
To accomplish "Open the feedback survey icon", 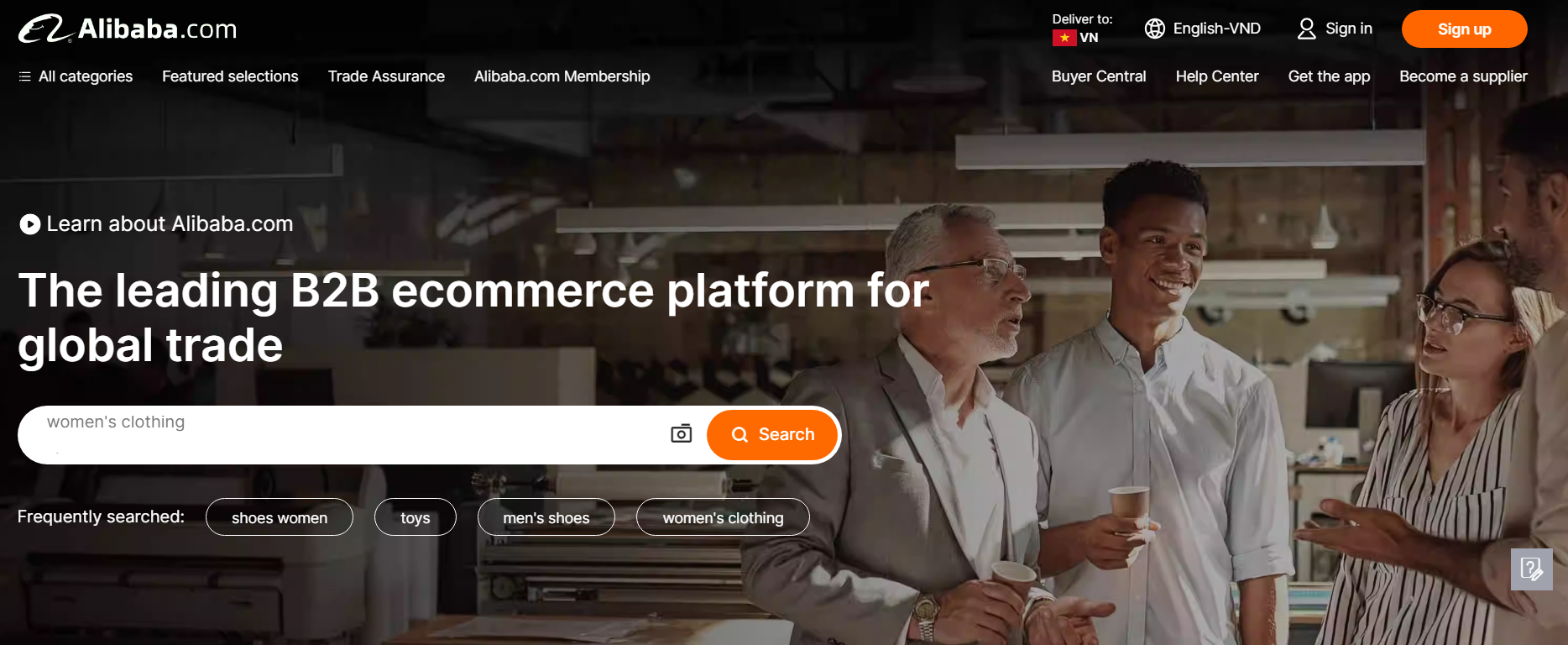I will (1531, 569).
